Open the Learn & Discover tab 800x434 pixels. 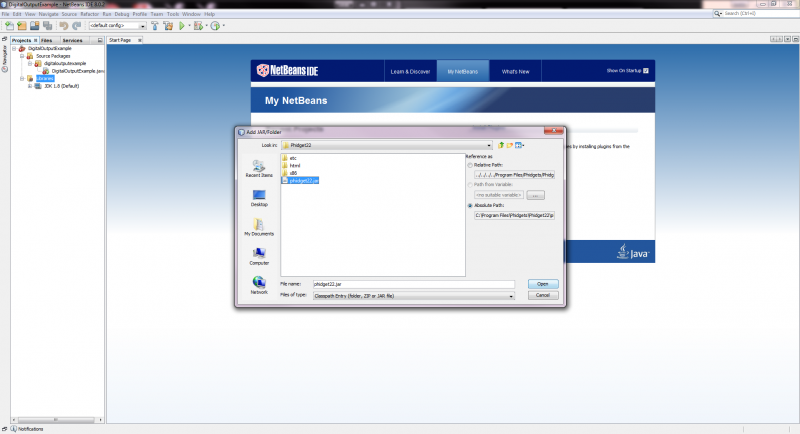410,71
